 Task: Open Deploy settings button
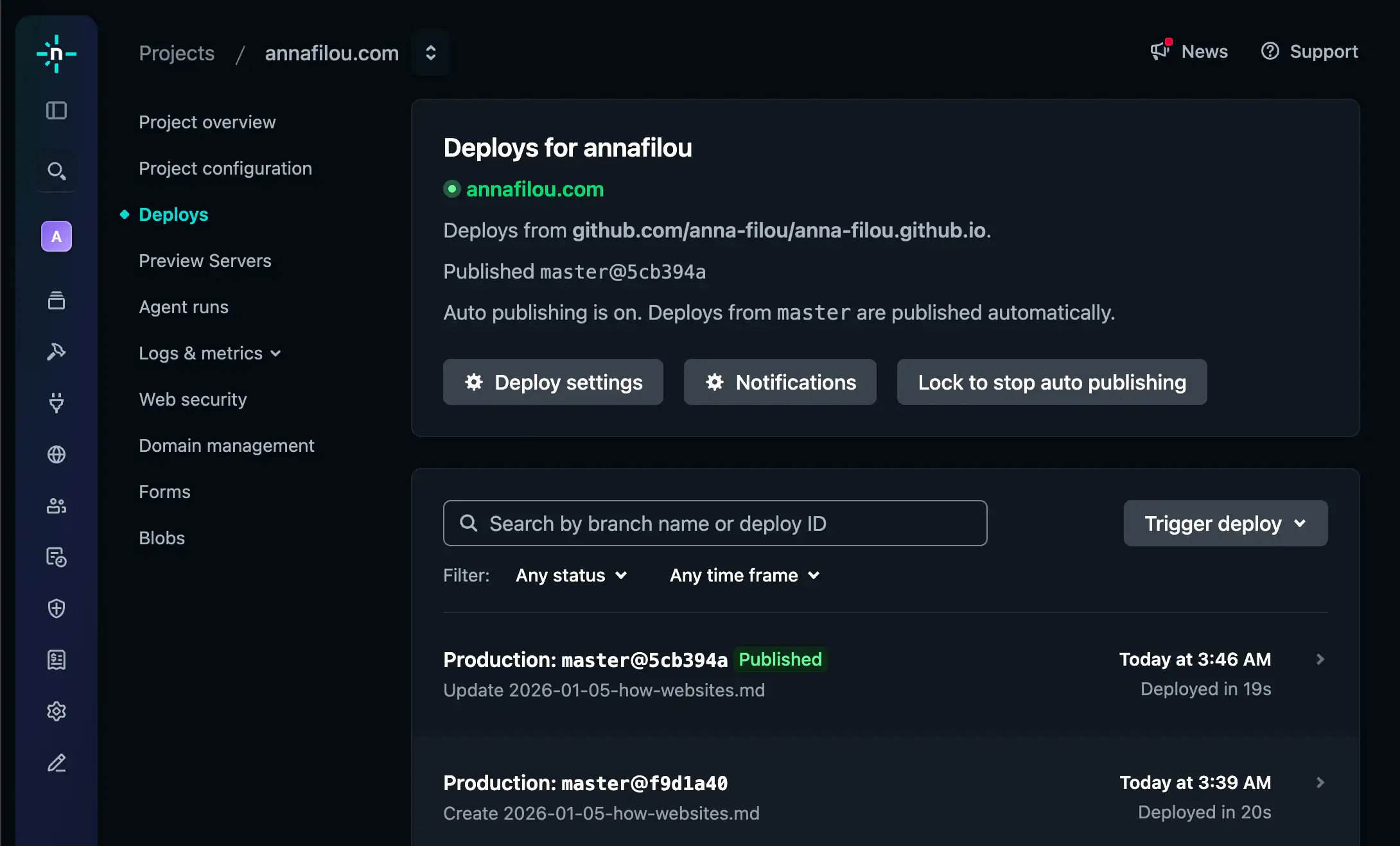pyautogui.click(x=552, y=382)
